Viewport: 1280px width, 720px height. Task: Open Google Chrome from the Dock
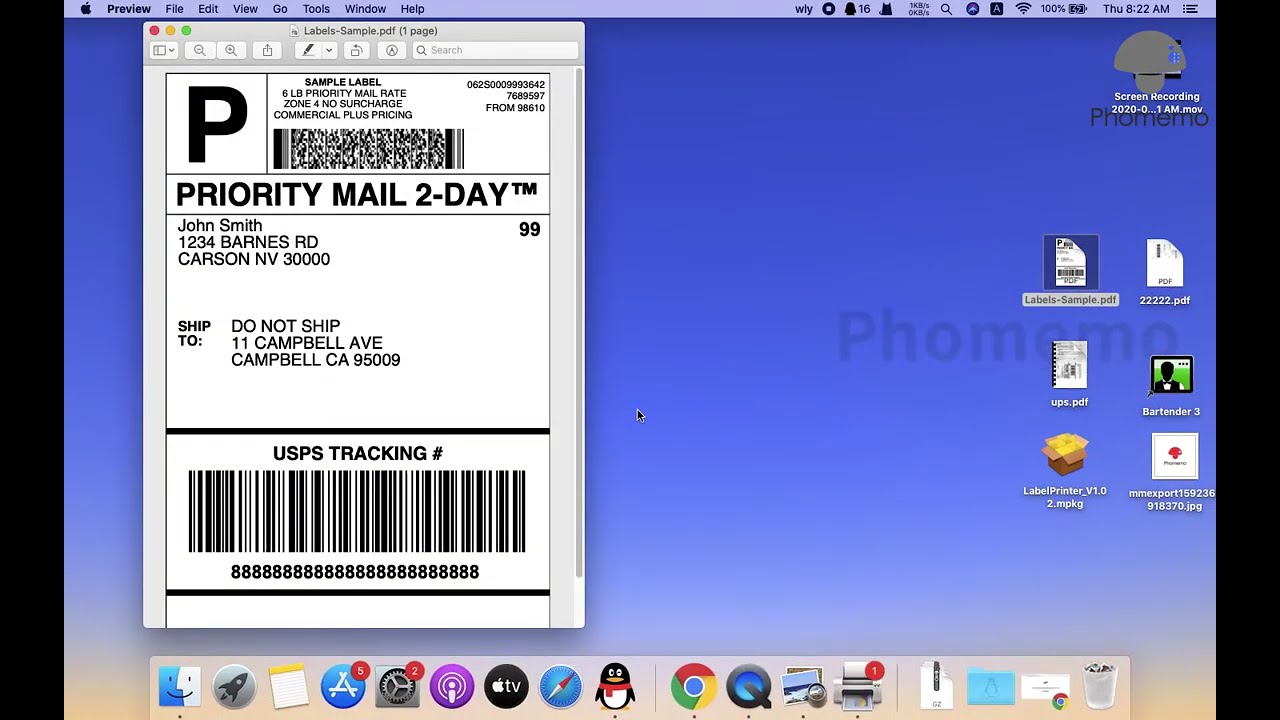click(693, 687)
